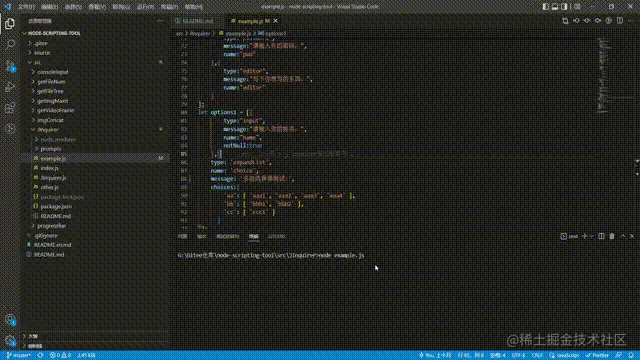Click the Explorer panel more actions ellipsis
The width and height of the screenshot is (640, 360).
[x=160, y=21]
